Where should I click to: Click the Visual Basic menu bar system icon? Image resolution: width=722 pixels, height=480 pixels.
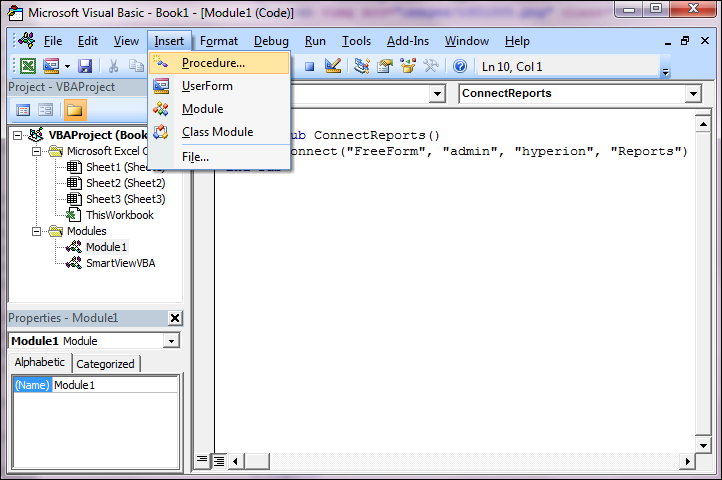[x=27, y=41]
